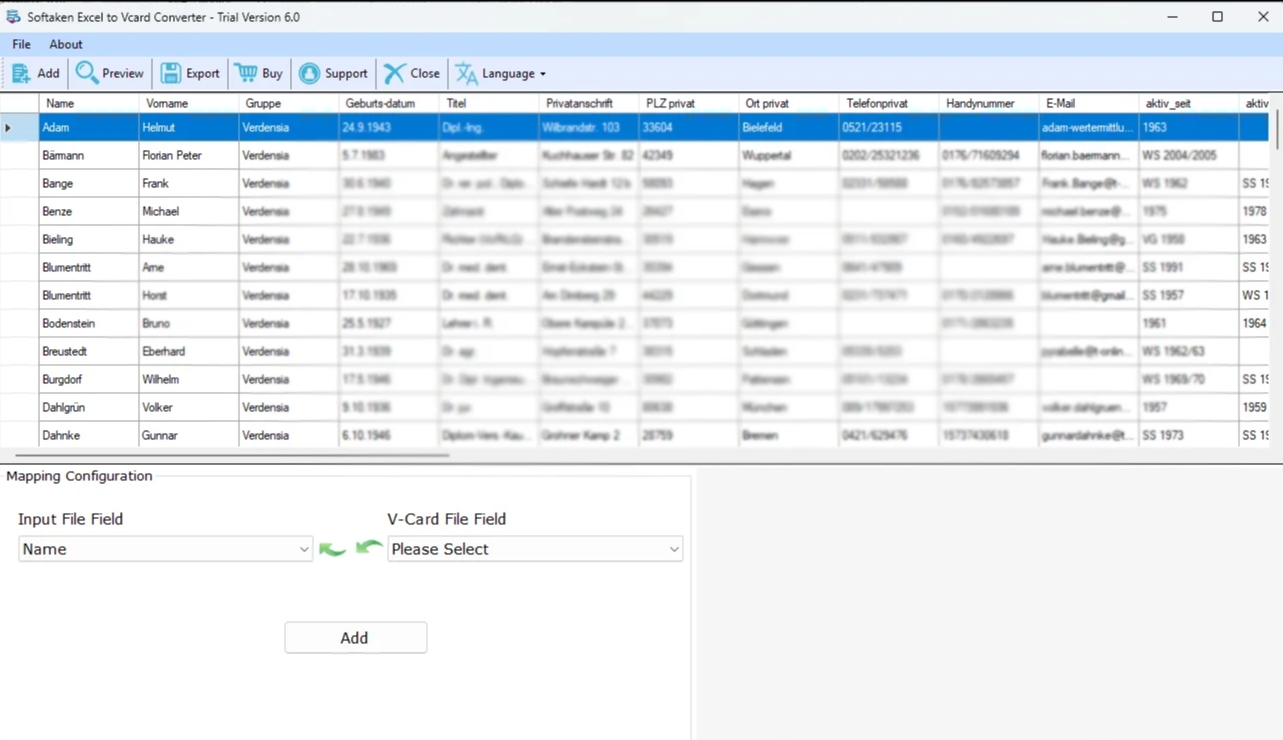Click the Vorname cell 'Gunnar'

pyautogui.click(x=189, y=435)
